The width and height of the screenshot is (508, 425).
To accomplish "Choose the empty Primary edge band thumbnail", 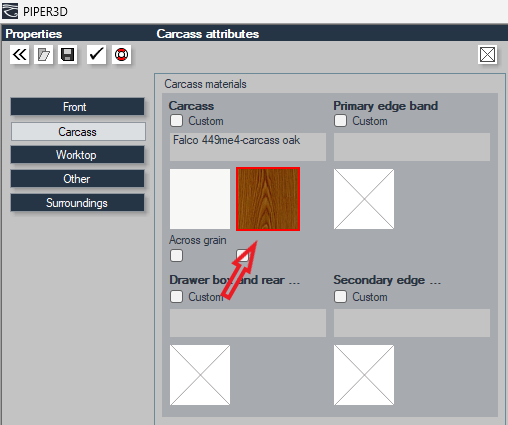I will coord(364,199).
